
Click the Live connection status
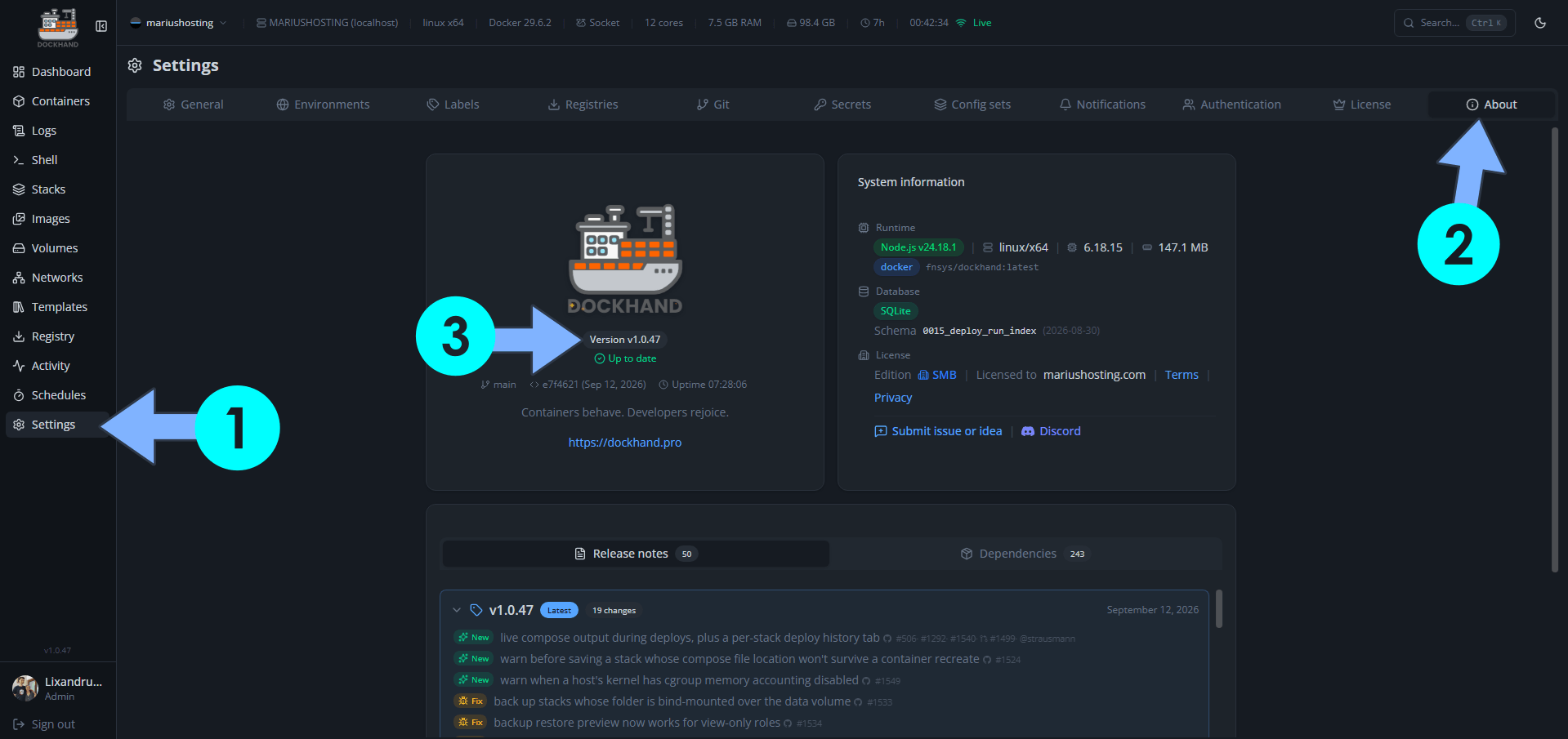click(974, 23)
